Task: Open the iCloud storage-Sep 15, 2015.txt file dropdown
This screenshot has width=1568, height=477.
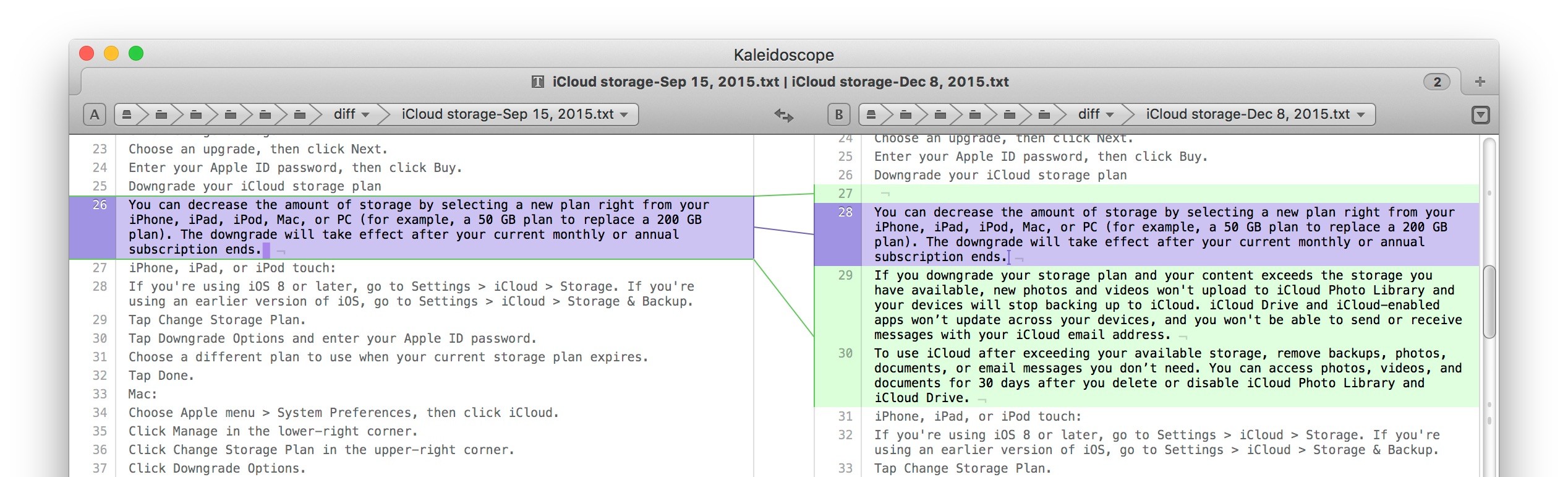Action: pyautogui.click(x=514, y=114)
